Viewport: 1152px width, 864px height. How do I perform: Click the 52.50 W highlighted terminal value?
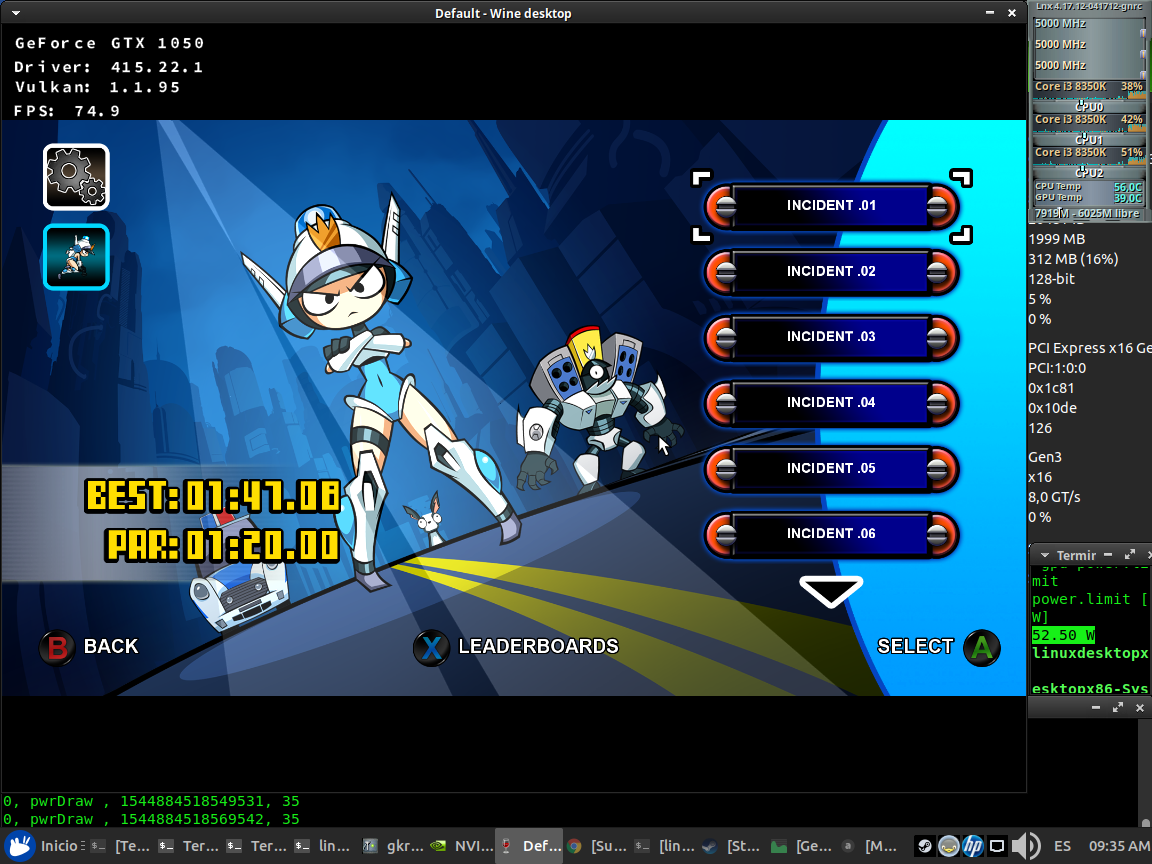point(1063,635)
